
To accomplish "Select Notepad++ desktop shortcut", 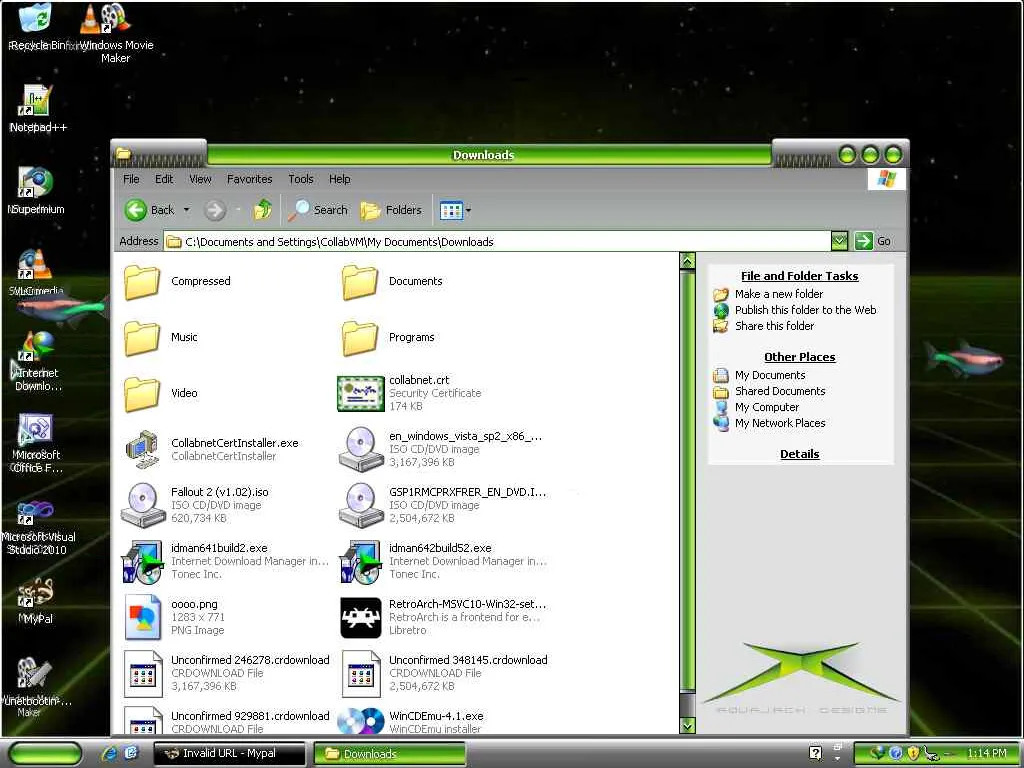I will (x=38, y=108).
